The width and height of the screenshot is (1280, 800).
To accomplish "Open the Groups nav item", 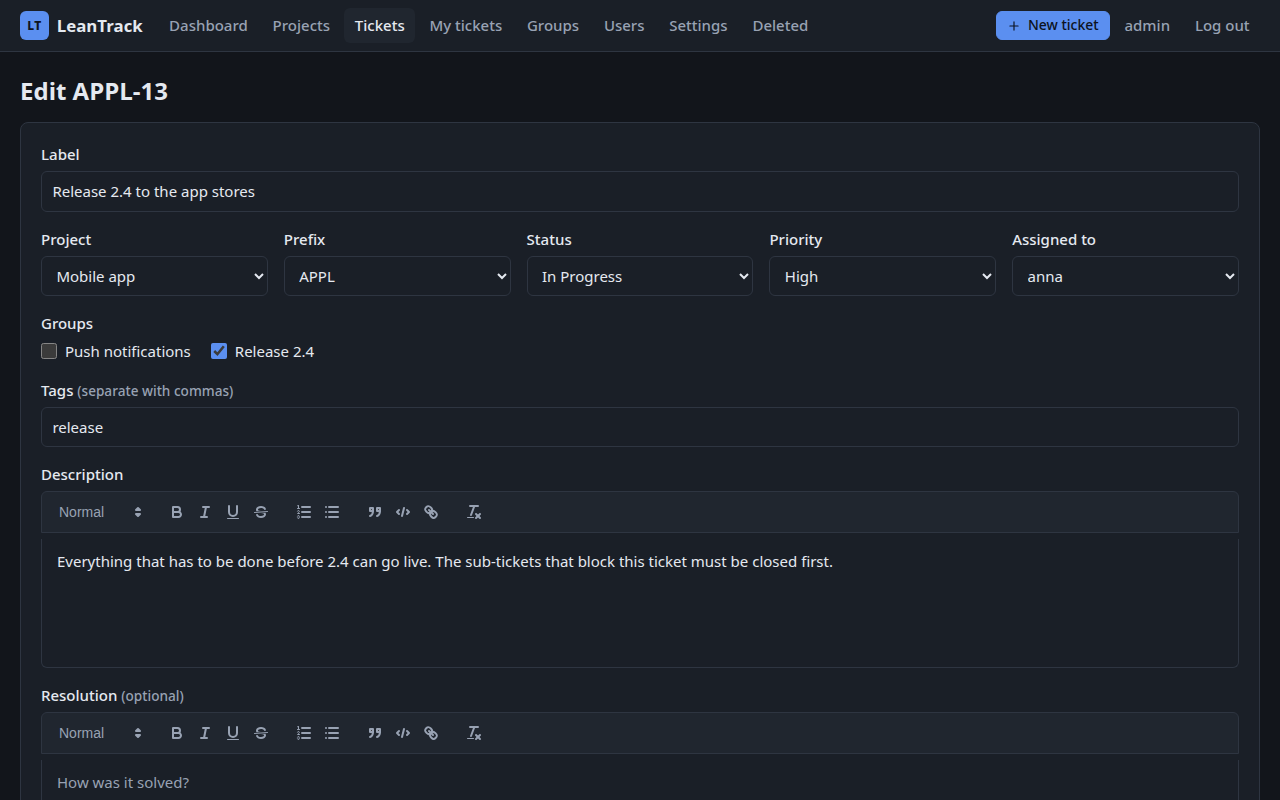I will (553, 26).
